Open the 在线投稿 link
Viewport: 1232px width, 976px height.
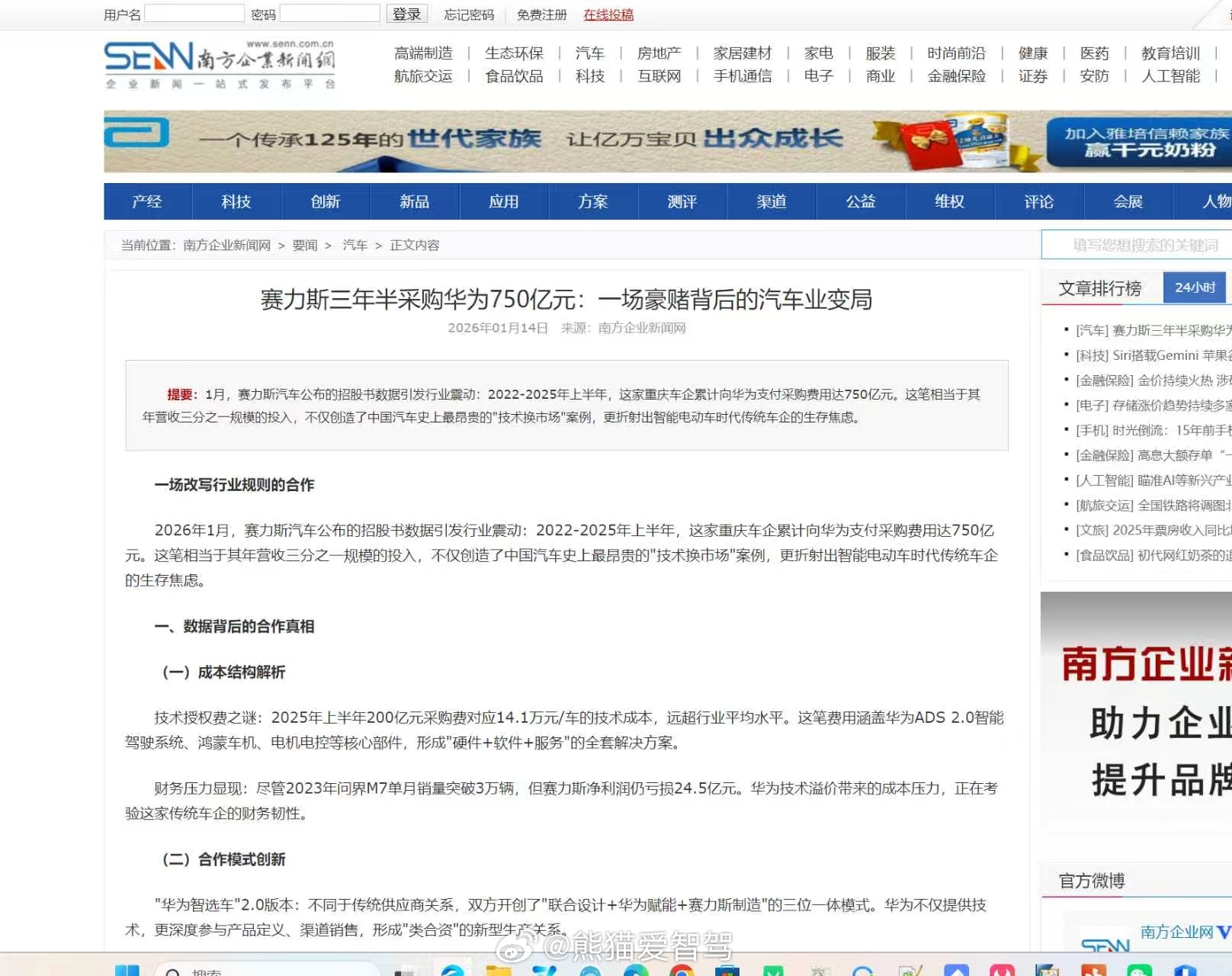click(x=608, y=14)
